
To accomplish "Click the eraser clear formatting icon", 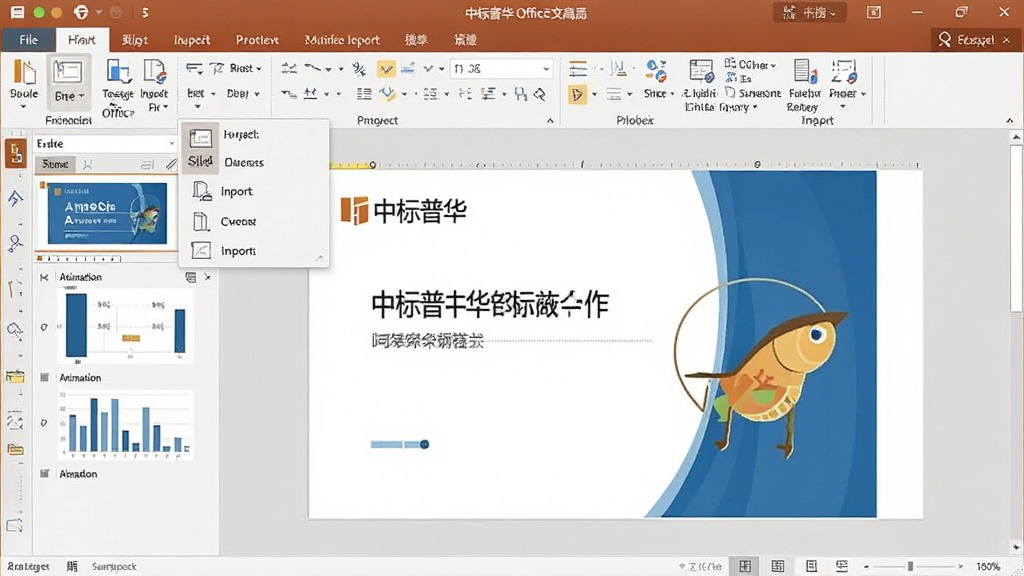I will point(539,94).
